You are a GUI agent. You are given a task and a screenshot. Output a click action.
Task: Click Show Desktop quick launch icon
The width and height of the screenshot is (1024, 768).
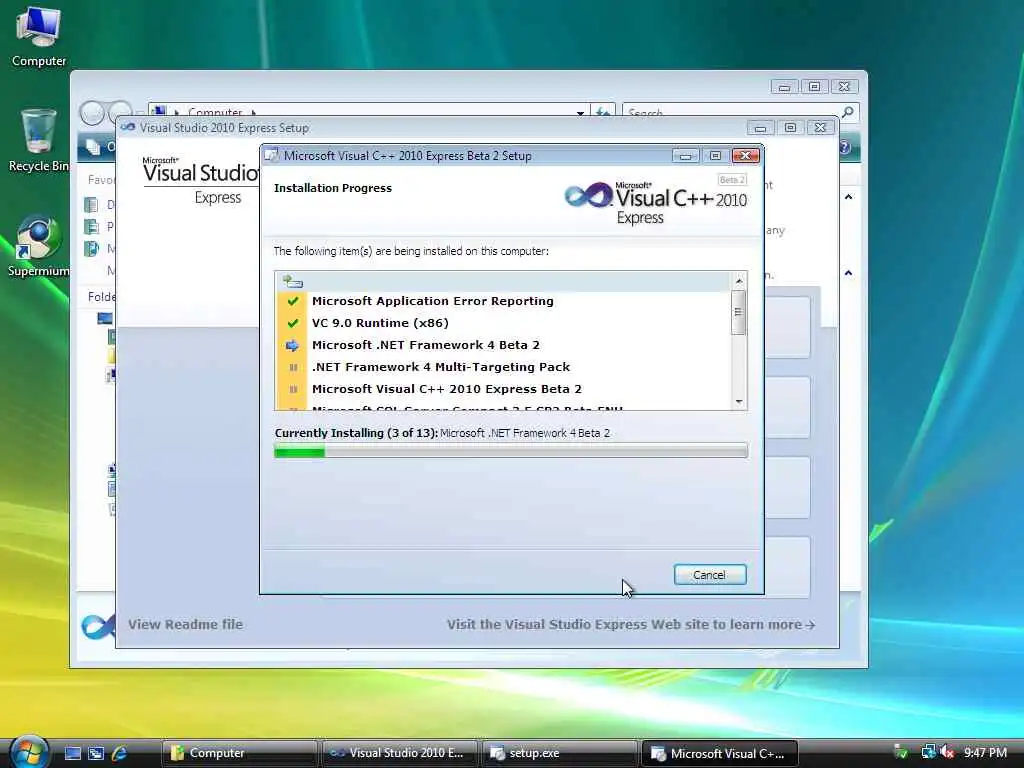[x=72, y=753]
